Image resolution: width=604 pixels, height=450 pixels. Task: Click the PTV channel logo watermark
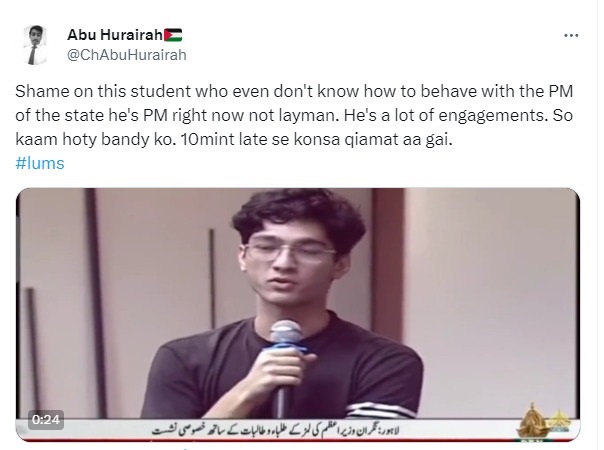point(544,422)
